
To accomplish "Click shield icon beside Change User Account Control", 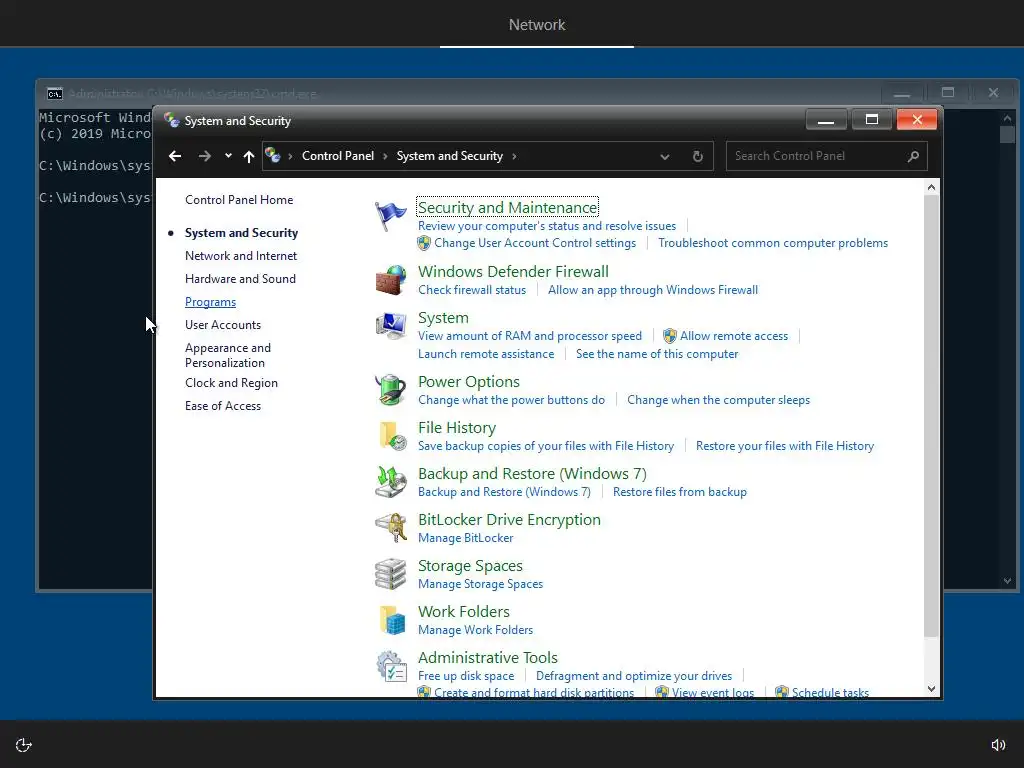I will pyautogui.click(x=424, y=243).
